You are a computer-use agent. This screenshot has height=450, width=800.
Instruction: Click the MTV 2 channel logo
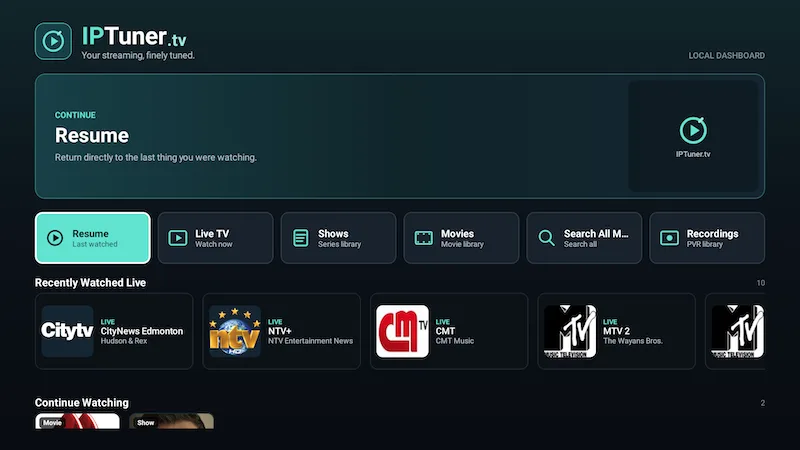click(569, 331)
